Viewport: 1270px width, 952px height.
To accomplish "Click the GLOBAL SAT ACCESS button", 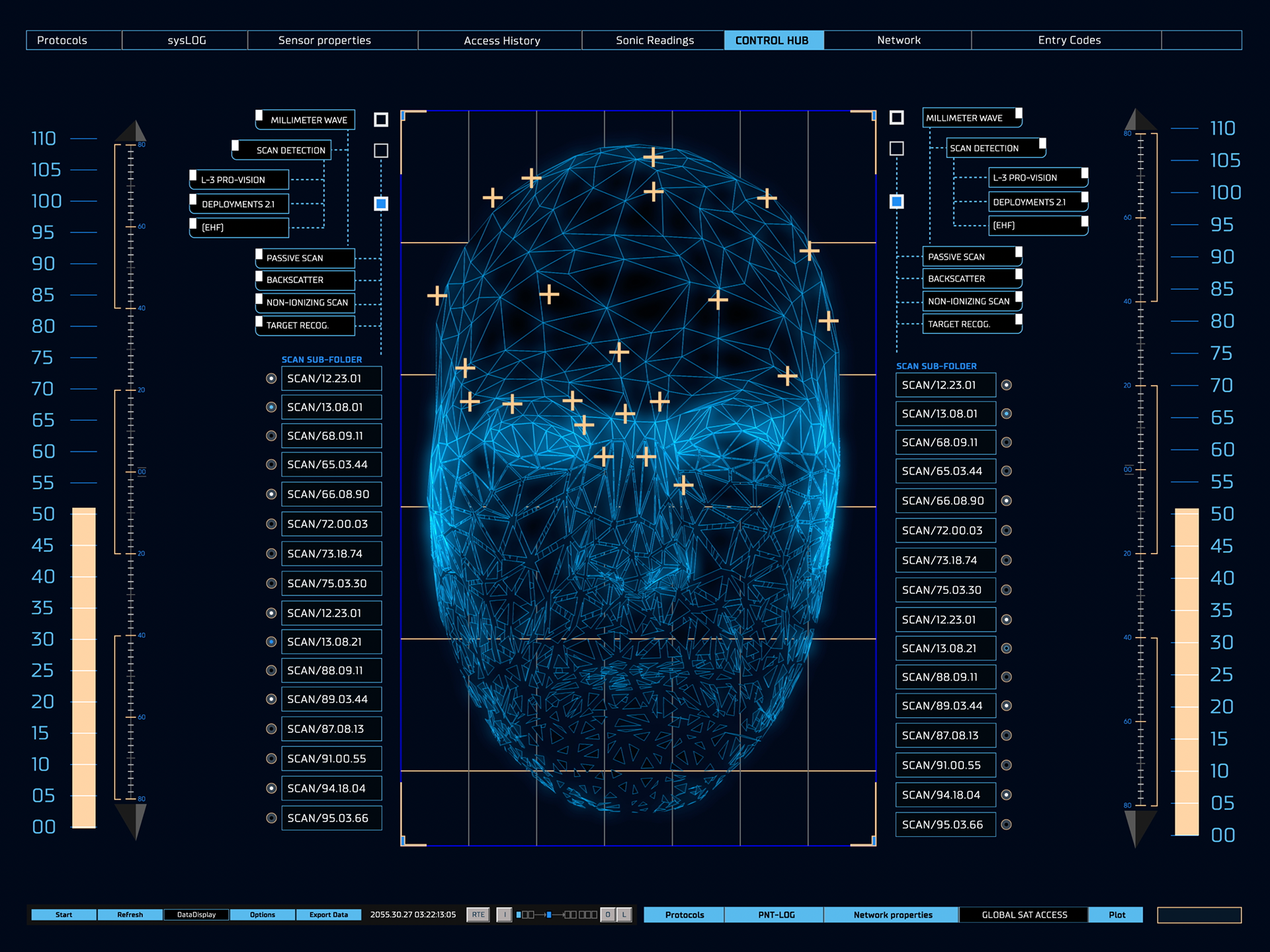I will [1024, 915].
